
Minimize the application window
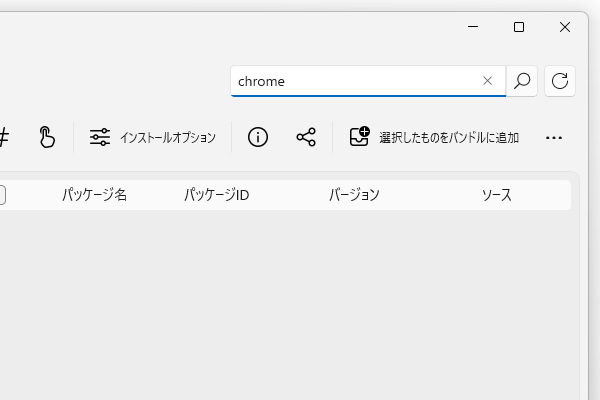point(473,27)
